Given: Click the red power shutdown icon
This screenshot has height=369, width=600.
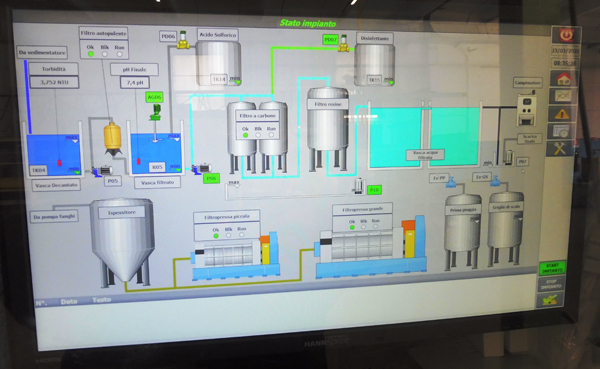Looking at the screenshot, I should [566, 35].
